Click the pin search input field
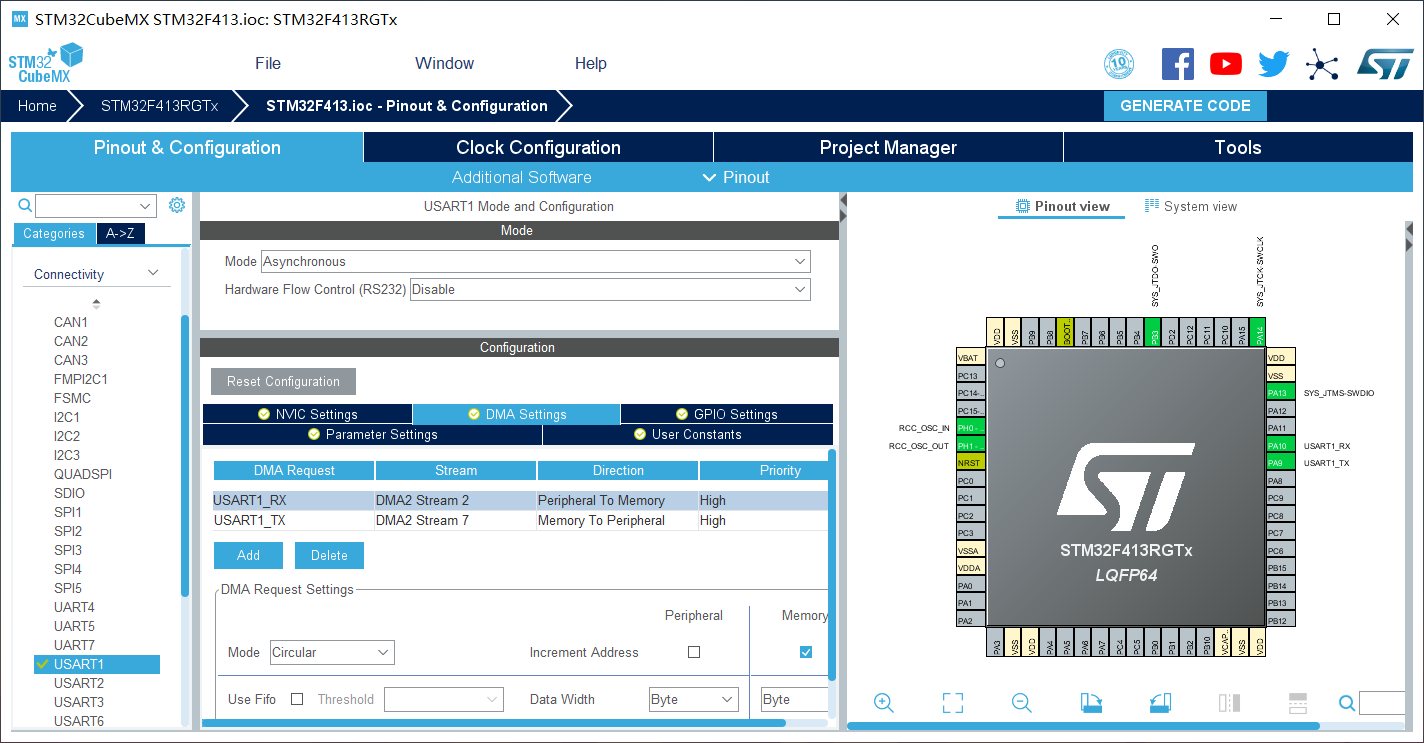Image resolution: width=1424 pixels, height=743 pixels. [1382, 703]
